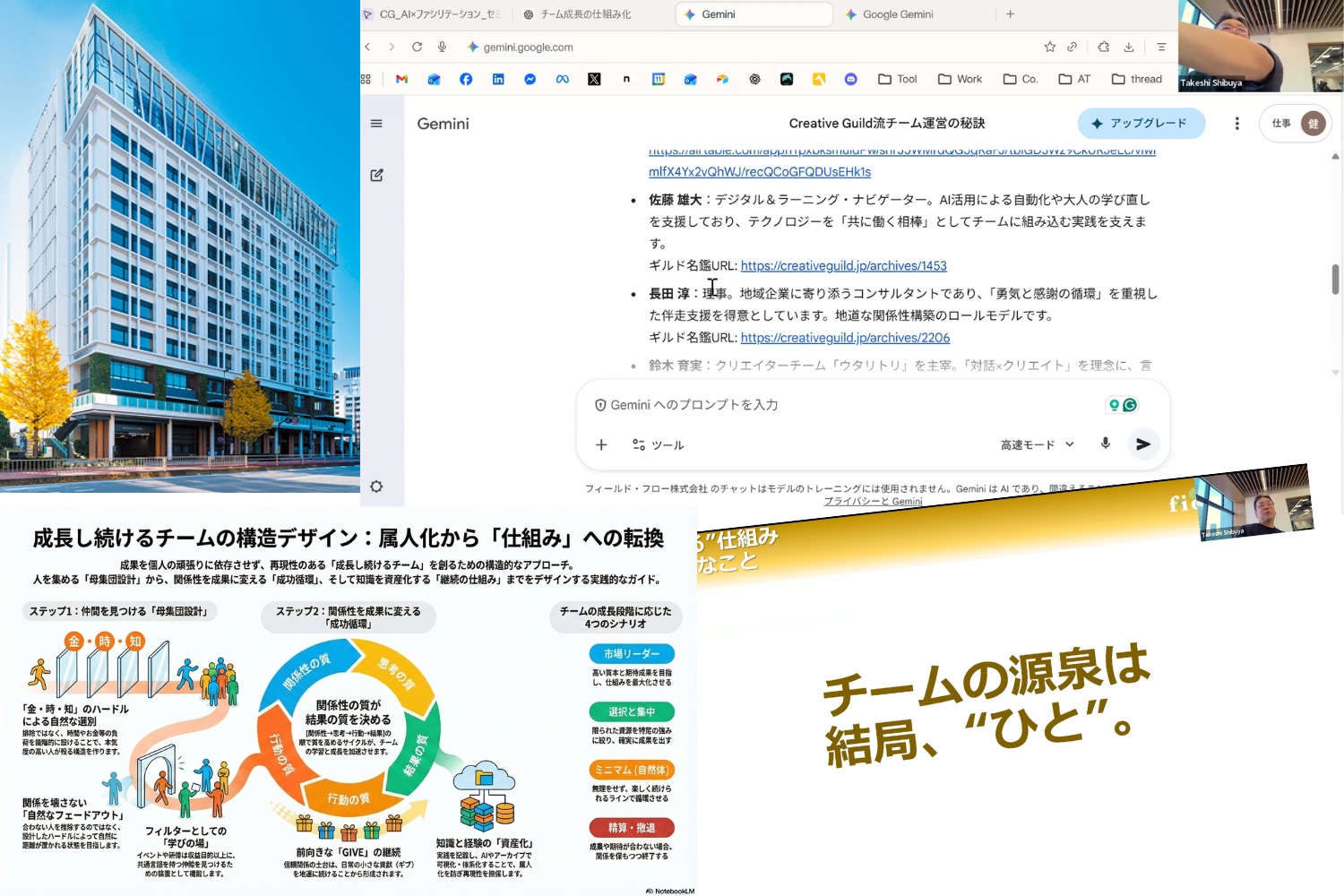
Task: Click the Gemini prompt input field
Action: tap(806, 405)
